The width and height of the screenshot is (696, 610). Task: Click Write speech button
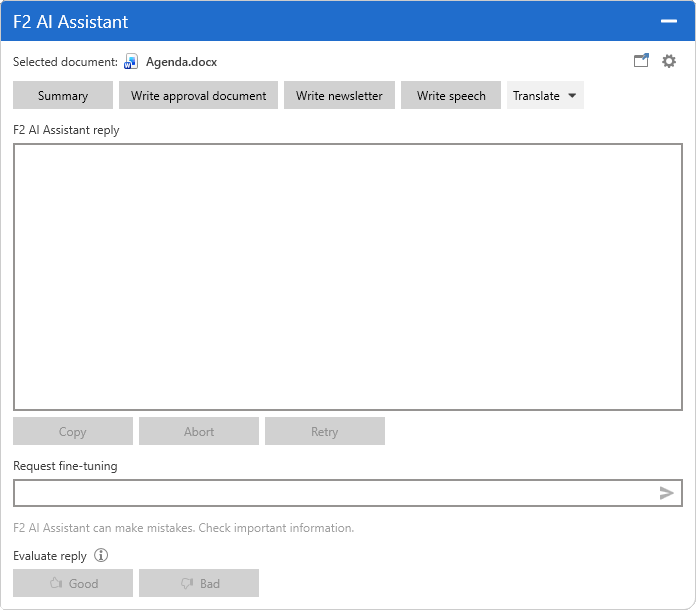coord(451,95)
